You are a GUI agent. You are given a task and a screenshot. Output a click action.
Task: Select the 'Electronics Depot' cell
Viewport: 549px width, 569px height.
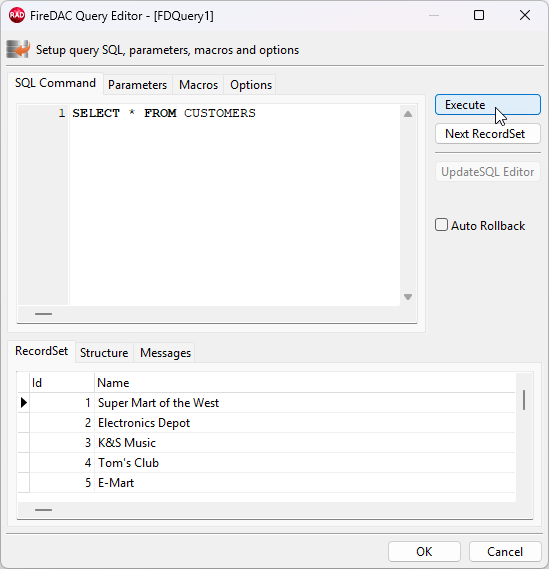pos(305,423)
